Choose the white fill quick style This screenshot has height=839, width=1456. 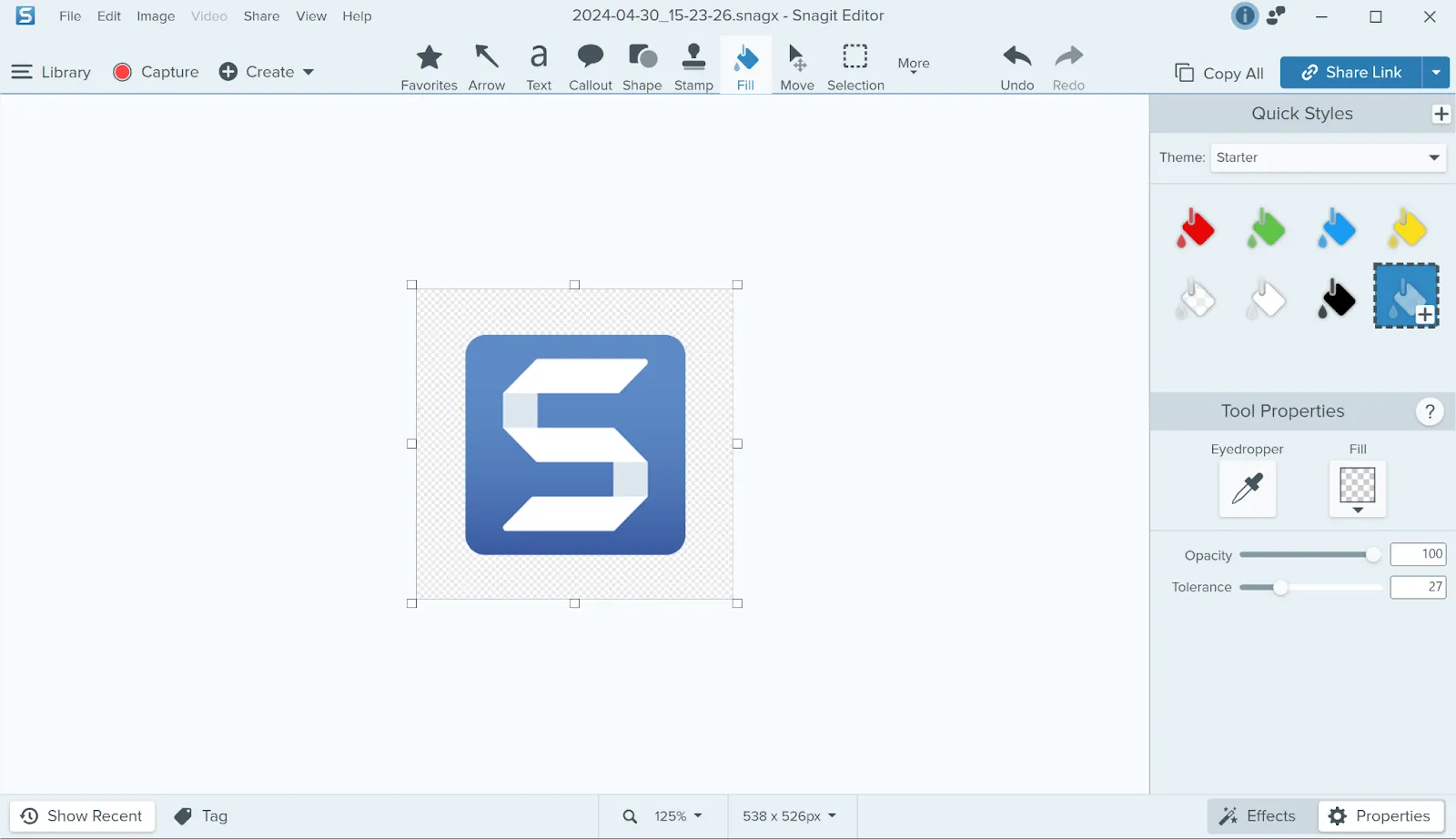pyautogui.click(x=1266, y=298)
